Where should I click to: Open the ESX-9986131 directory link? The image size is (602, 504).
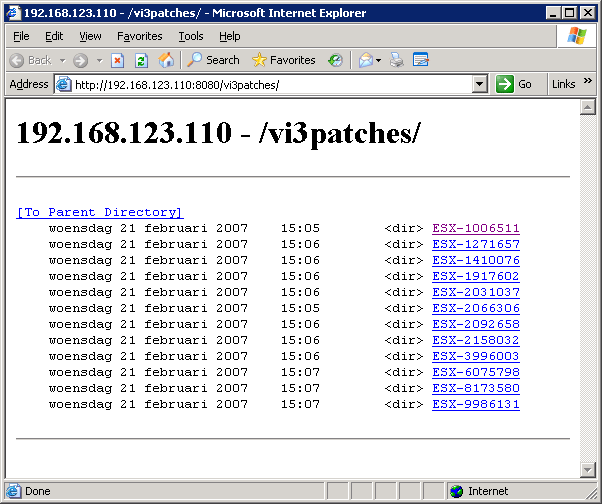pyautogui.click(x=476, y=404)
